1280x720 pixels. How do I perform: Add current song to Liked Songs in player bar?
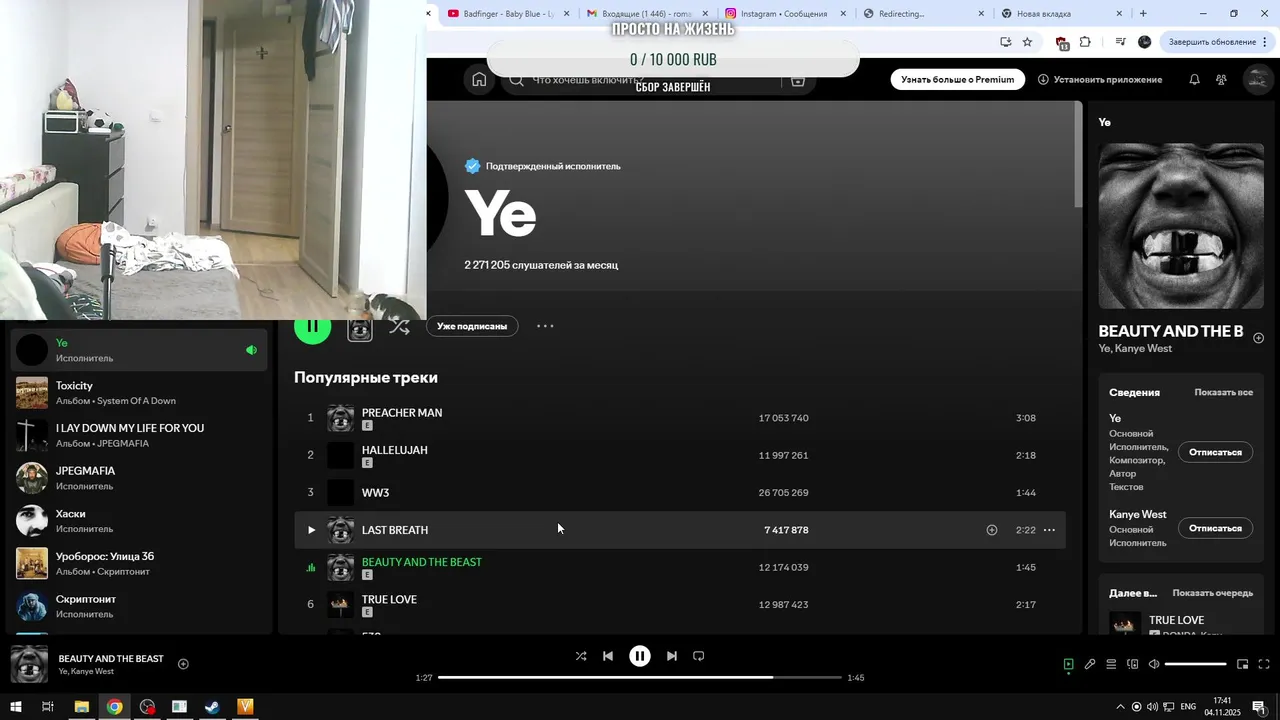point(183,664)
